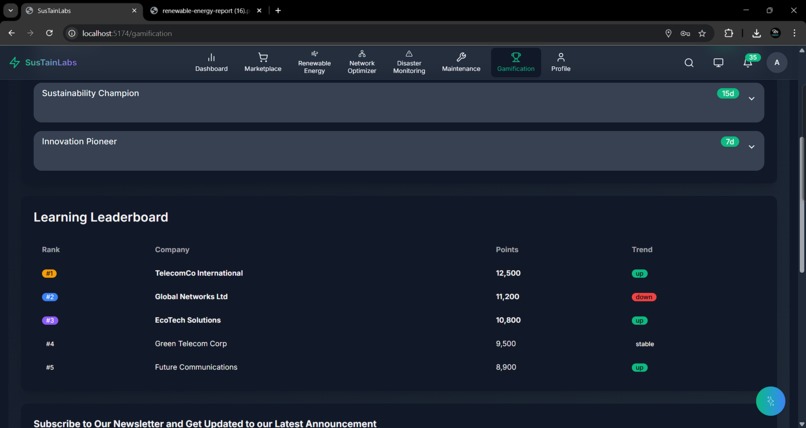Open the Dashboard nav item
Viewport: 806px width, 428px height.
[211, 63]
